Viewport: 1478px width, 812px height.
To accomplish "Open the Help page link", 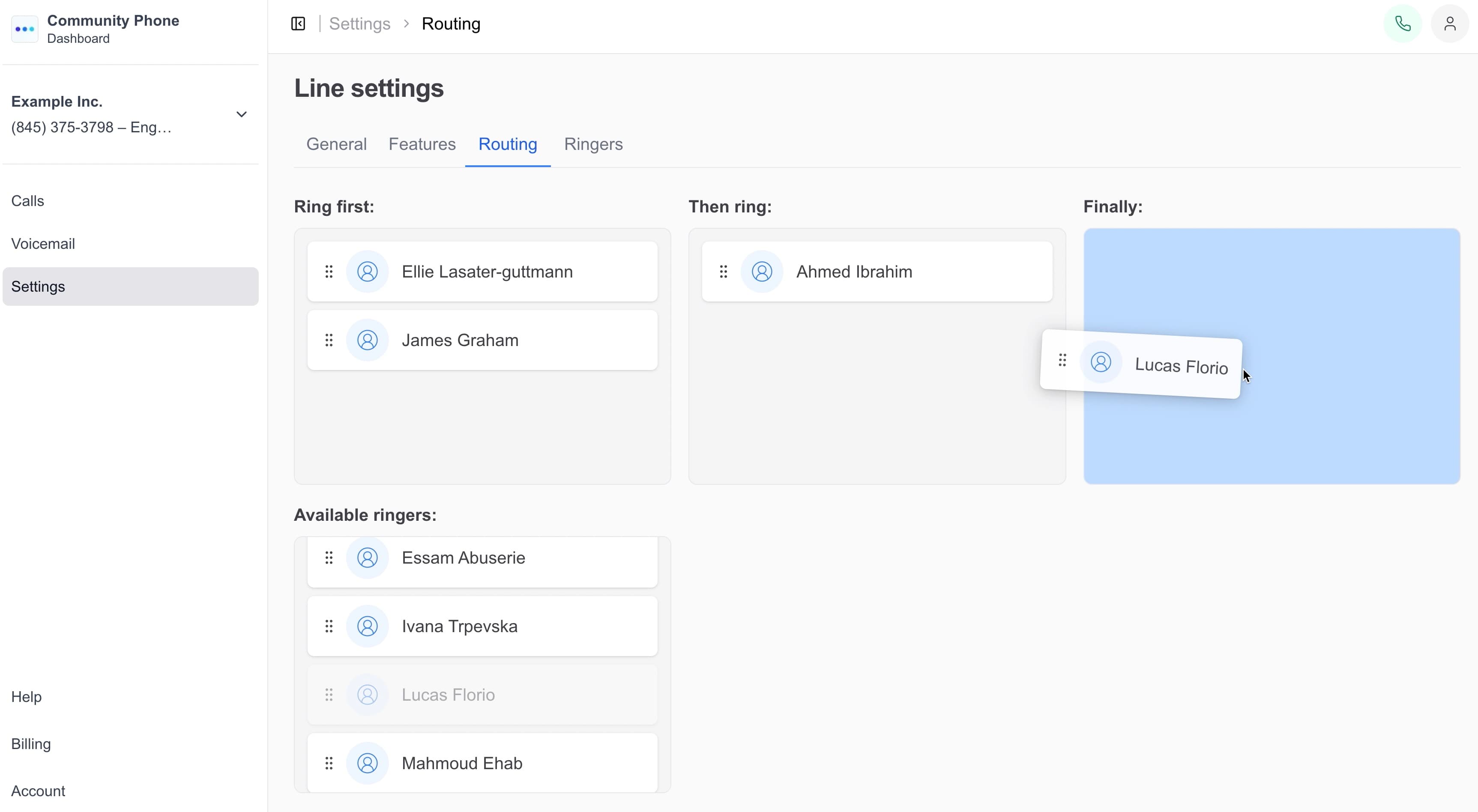I will point(27,697).
